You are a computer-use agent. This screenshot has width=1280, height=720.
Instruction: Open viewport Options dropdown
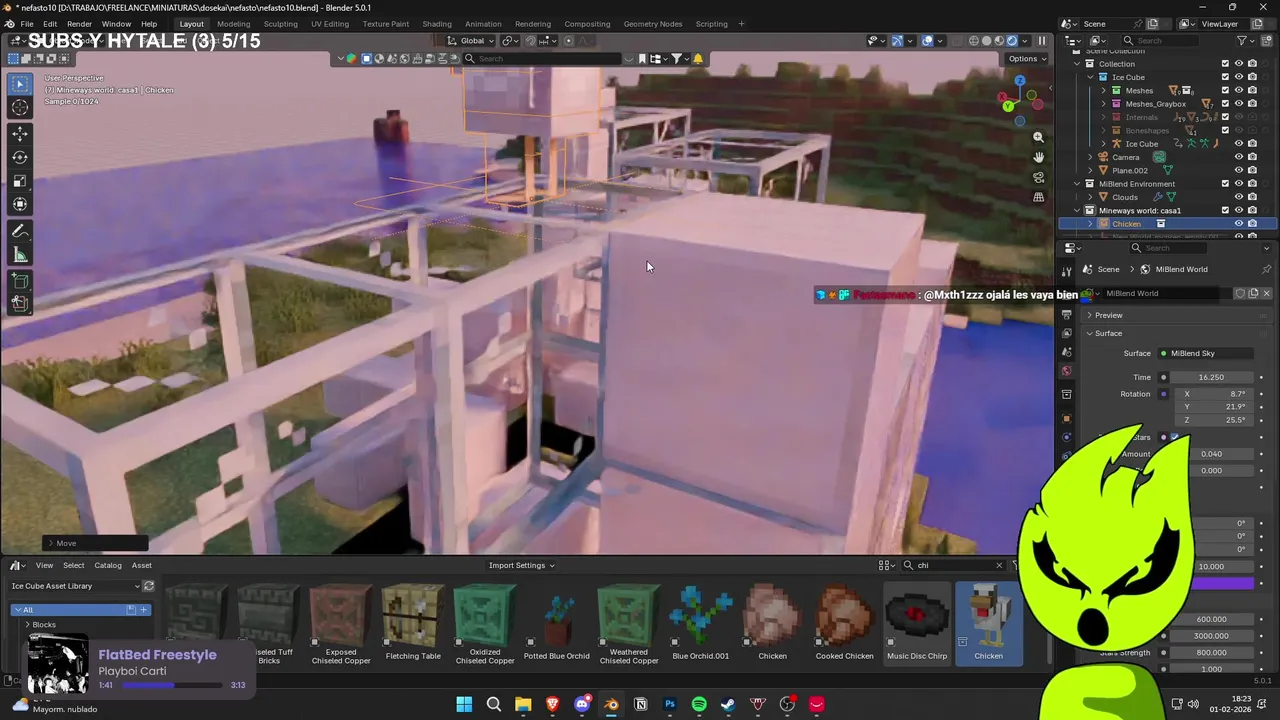(1027, 59)
